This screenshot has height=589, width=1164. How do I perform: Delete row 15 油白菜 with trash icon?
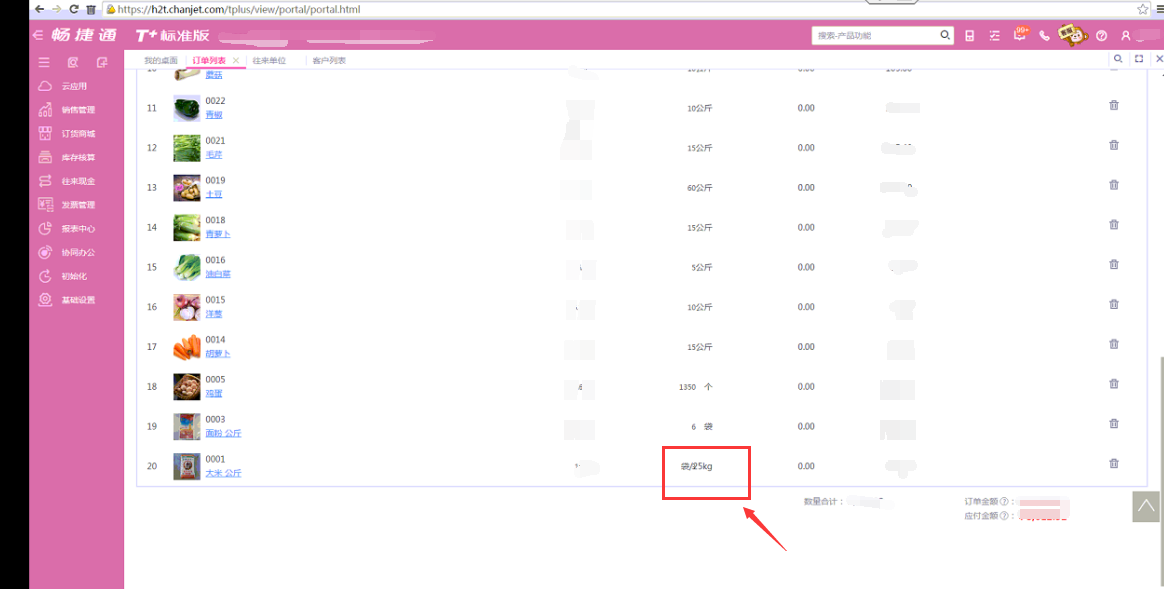click(x=1114, y=264)
